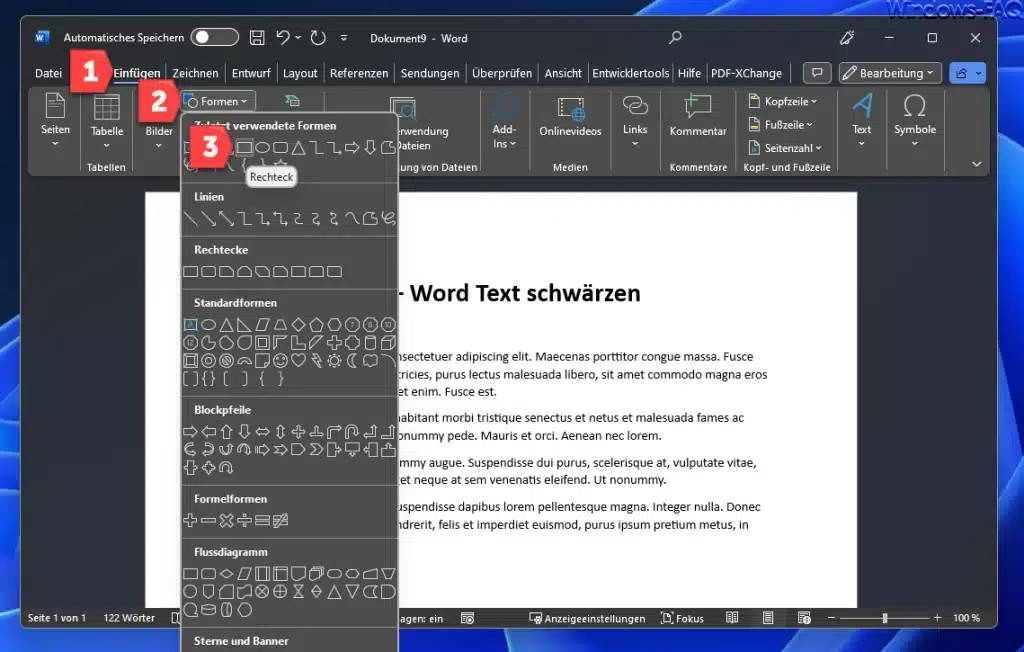1024x652 pixels.
Task: Choose the smiley face shape
Action: [x=280, y=360]
